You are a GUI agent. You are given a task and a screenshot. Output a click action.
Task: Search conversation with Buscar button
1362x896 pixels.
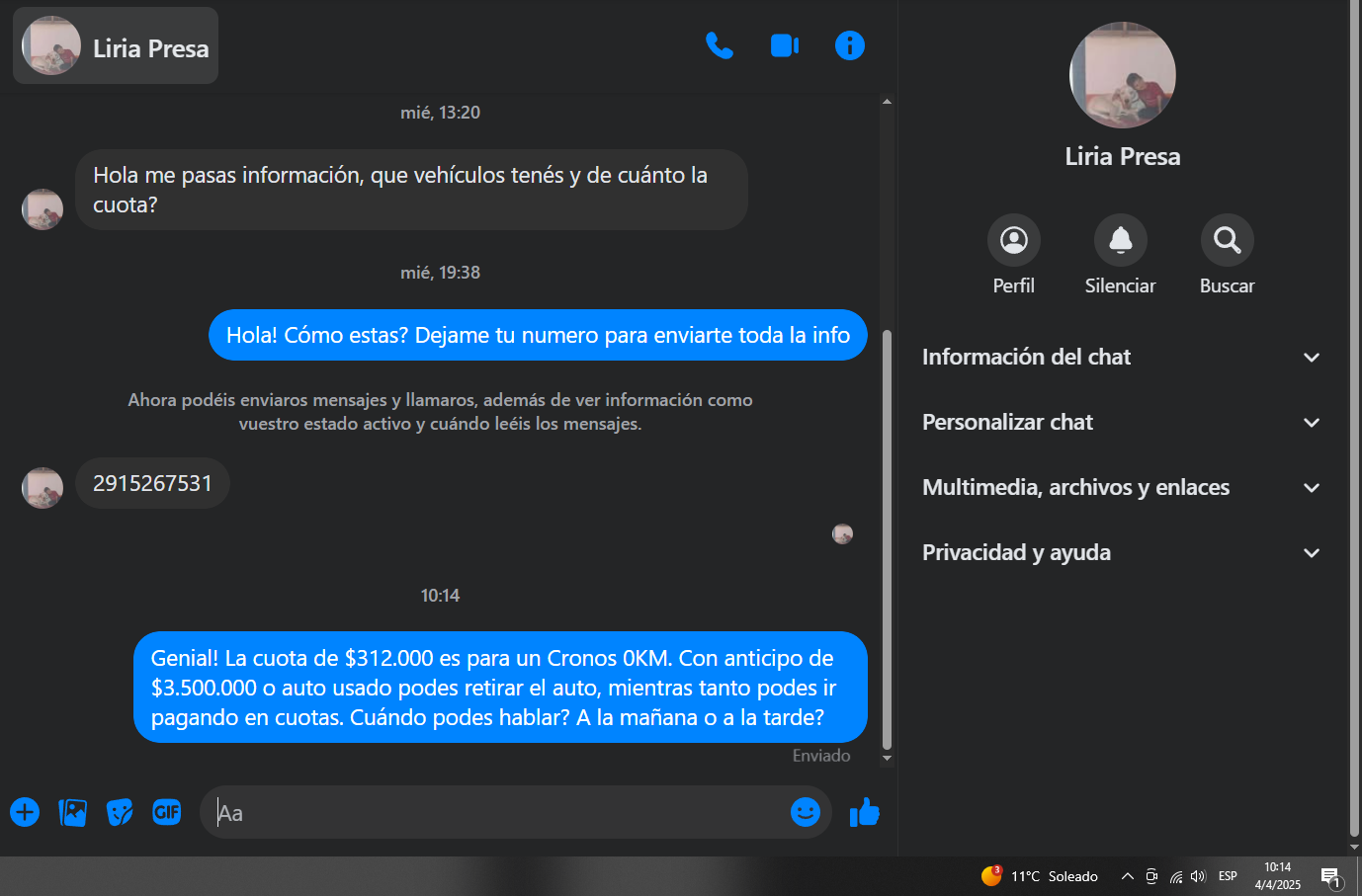pos(1227,240)
